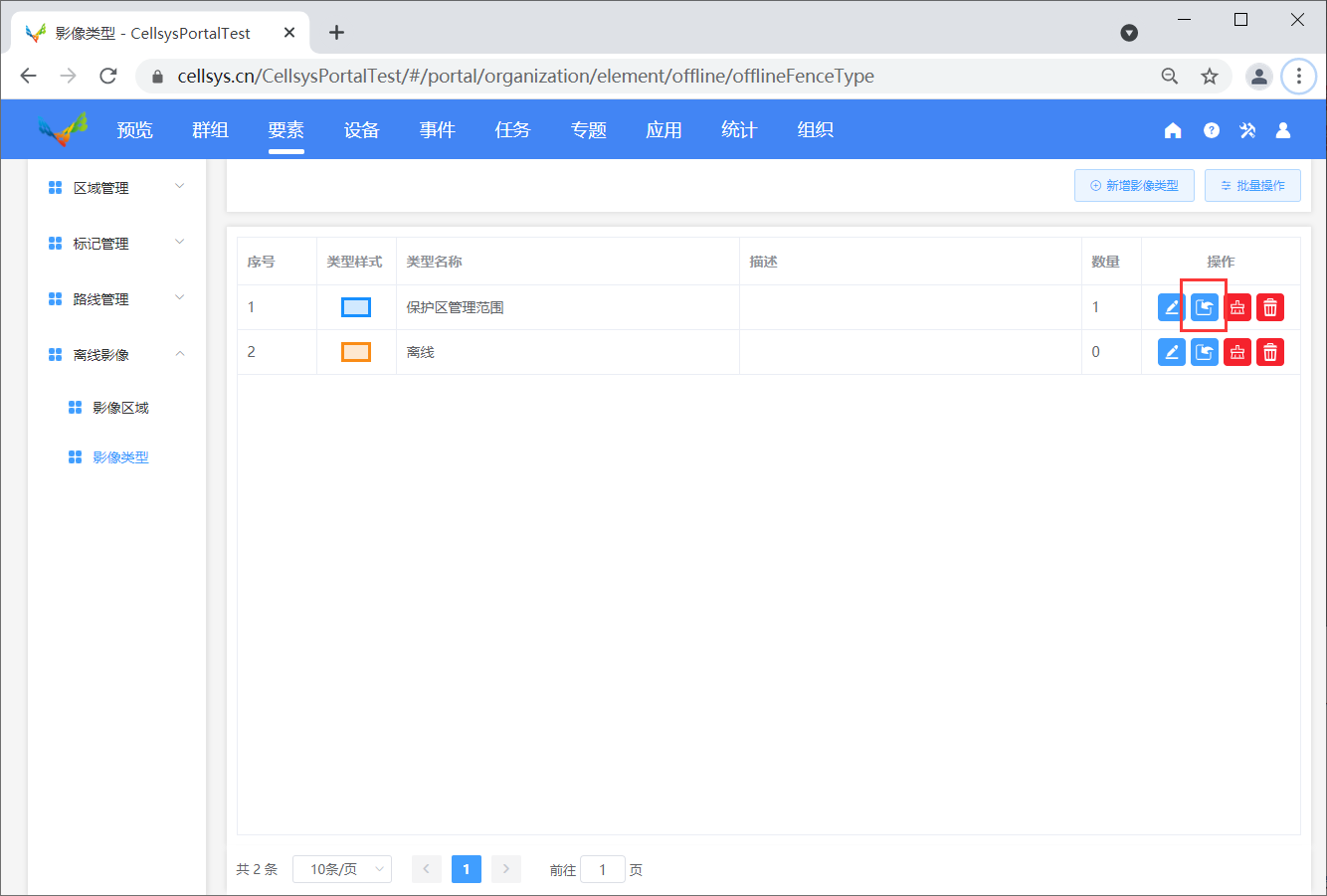
Task: Expand the 标记管理 sidebar menu
Action: [x=117, y=243]
